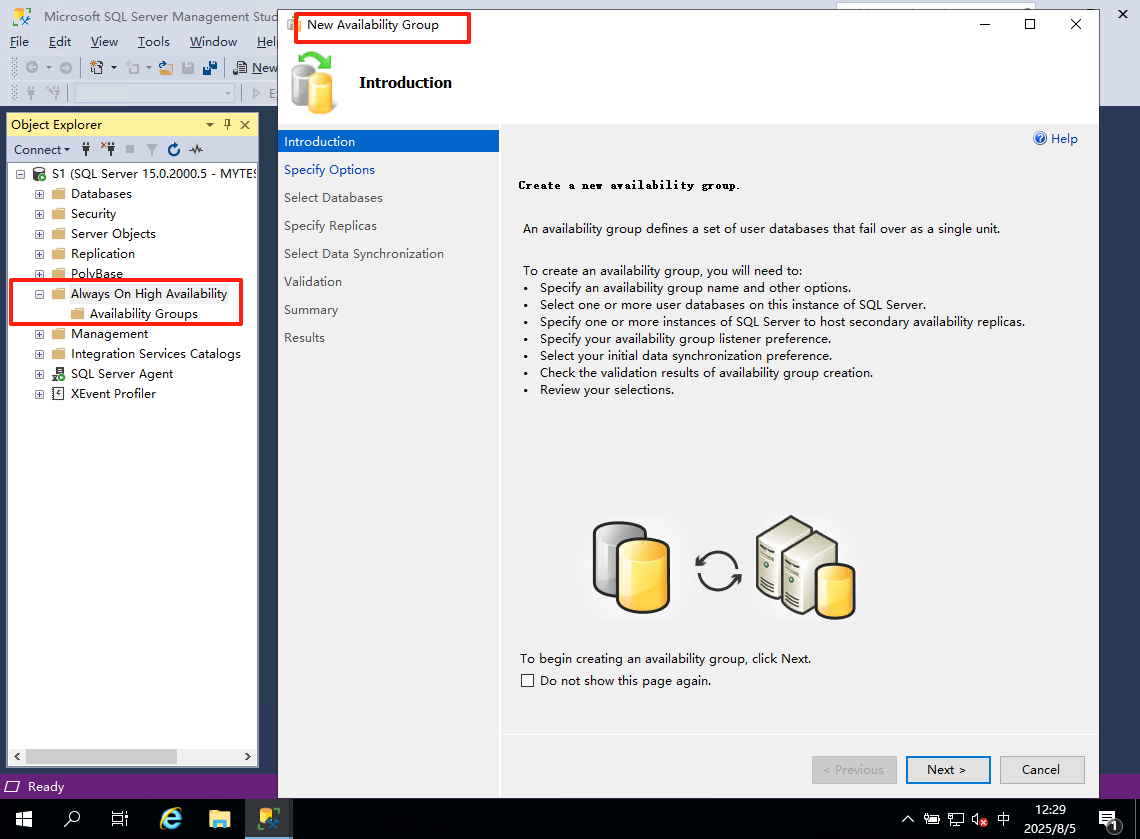Click the Help link in the wizard
1140x839 pixels.
1064,138
